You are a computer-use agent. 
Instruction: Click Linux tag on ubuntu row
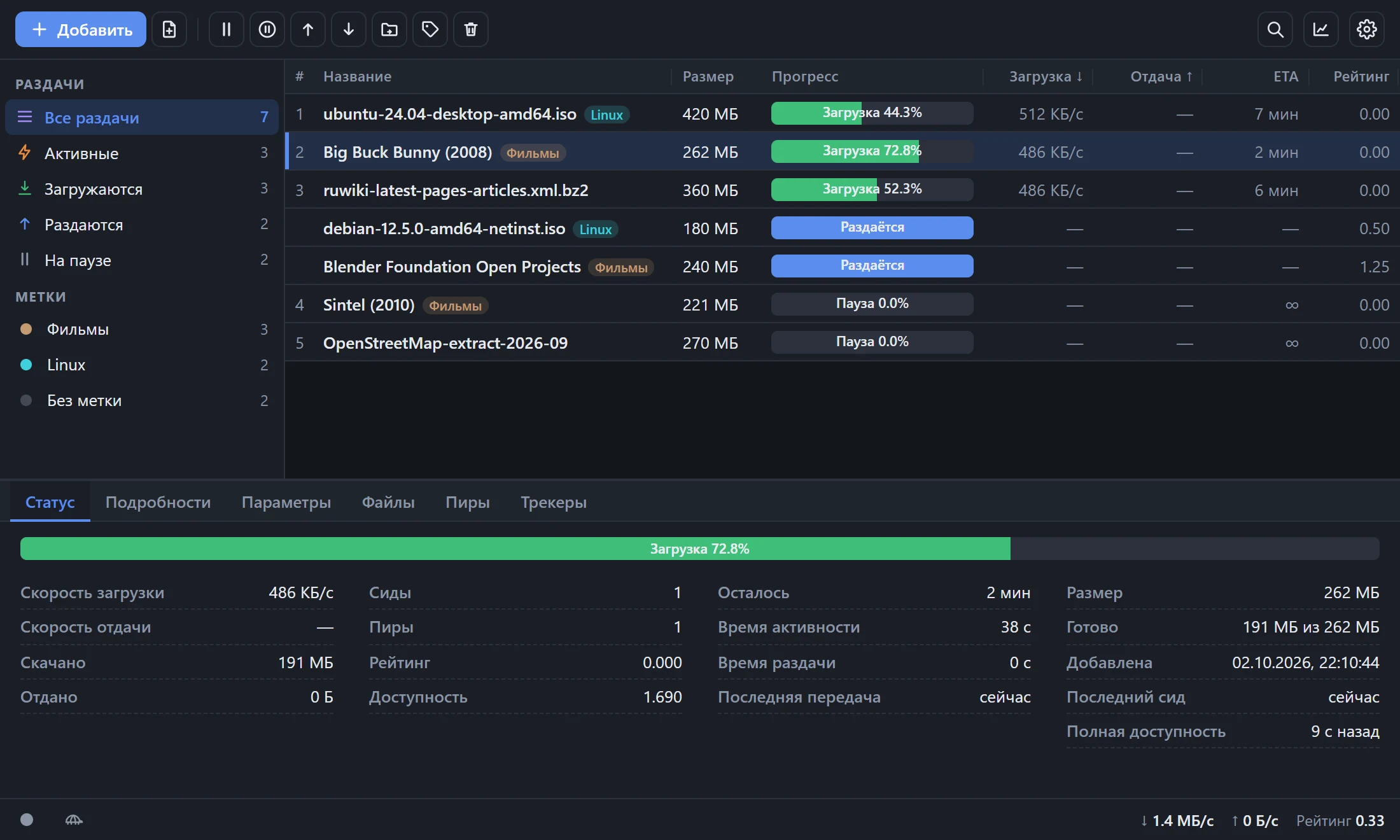click(x=606, y=115)
